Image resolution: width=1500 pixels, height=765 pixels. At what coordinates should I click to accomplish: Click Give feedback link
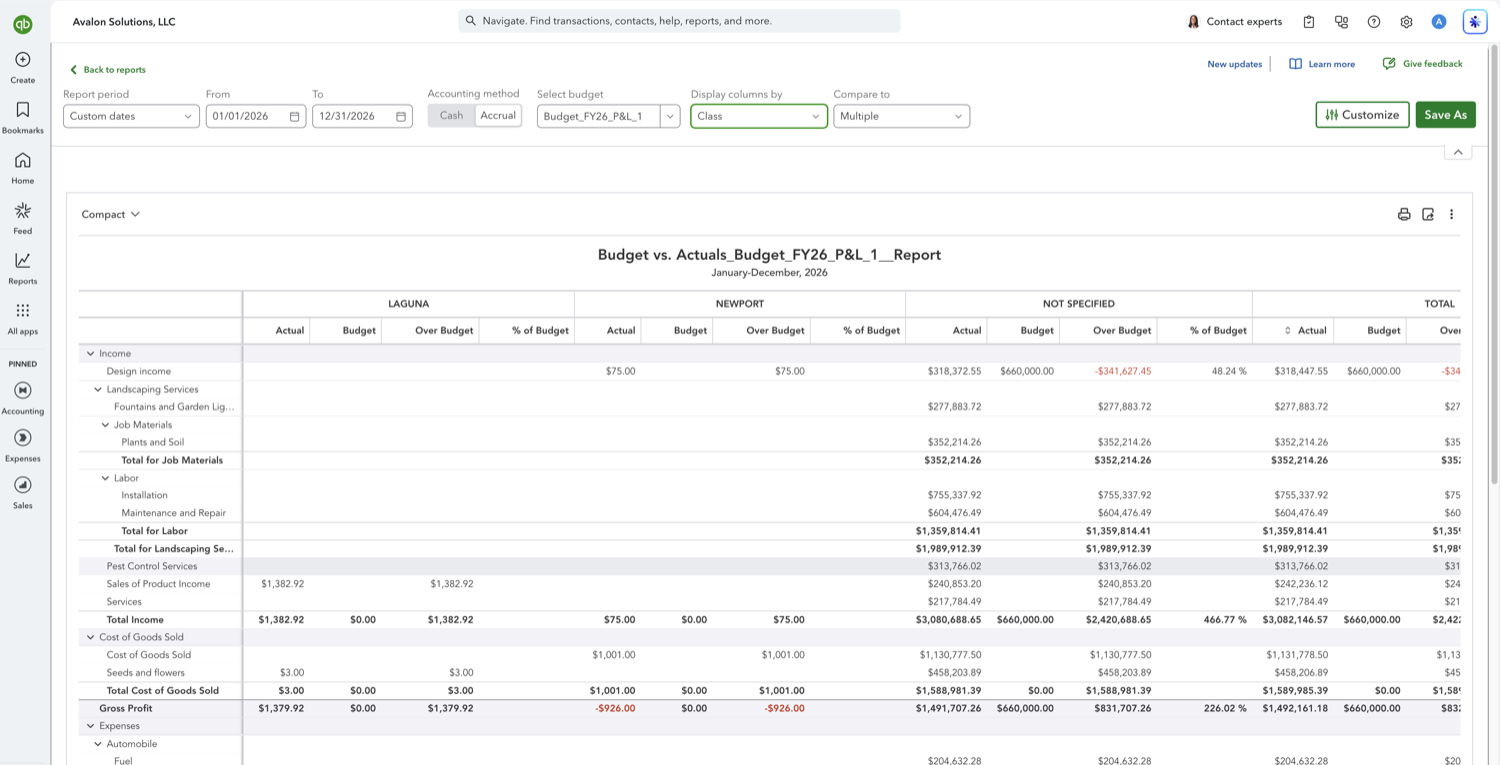click(1422, 64)
